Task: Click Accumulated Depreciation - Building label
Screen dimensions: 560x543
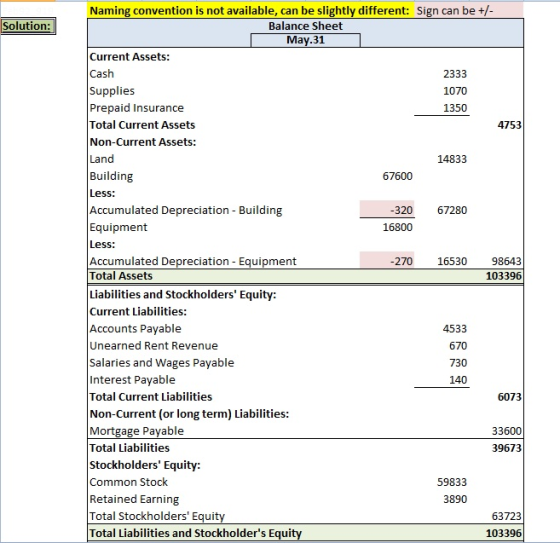Action: 186,210
